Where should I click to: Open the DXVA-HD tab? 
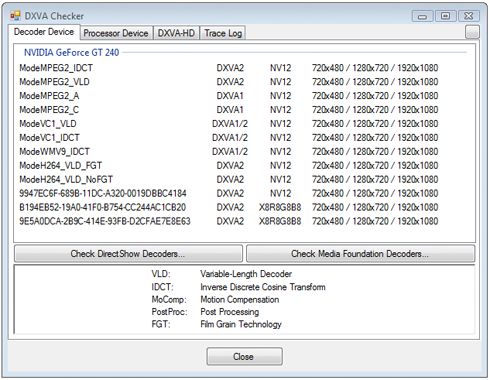[176, 33]
